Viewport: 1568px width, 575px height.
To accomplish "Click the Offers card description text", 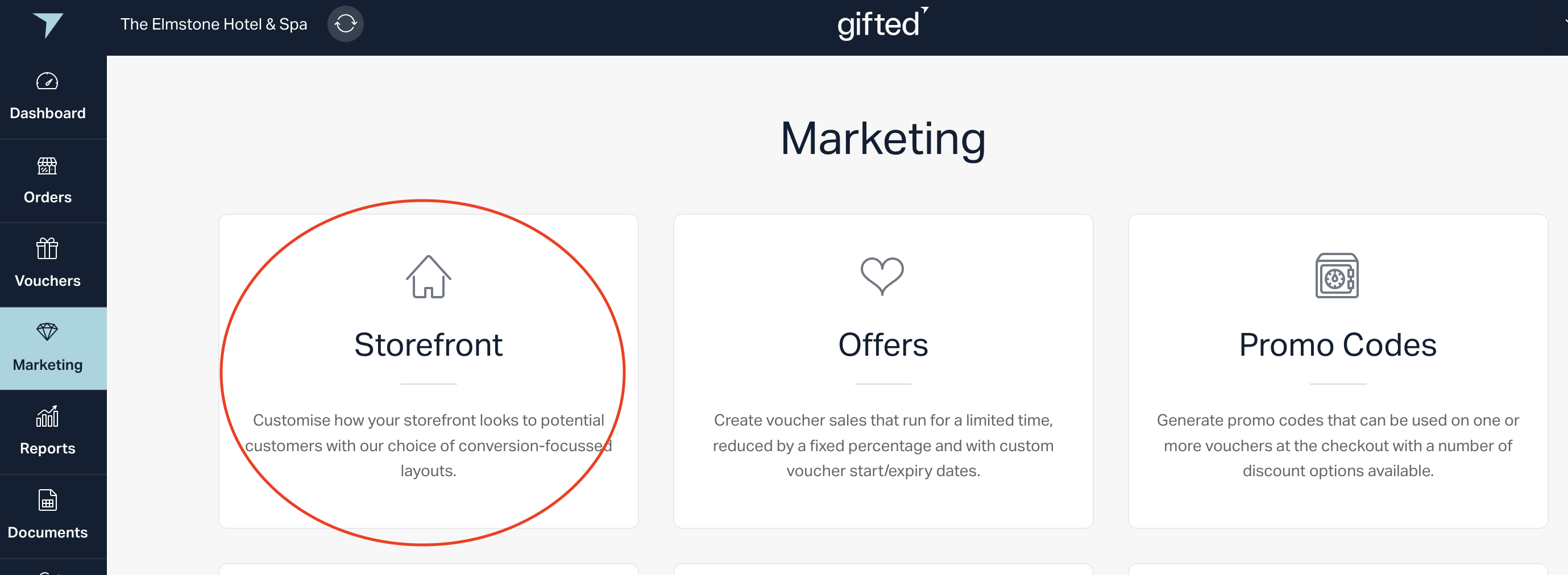I will [883, 445].
